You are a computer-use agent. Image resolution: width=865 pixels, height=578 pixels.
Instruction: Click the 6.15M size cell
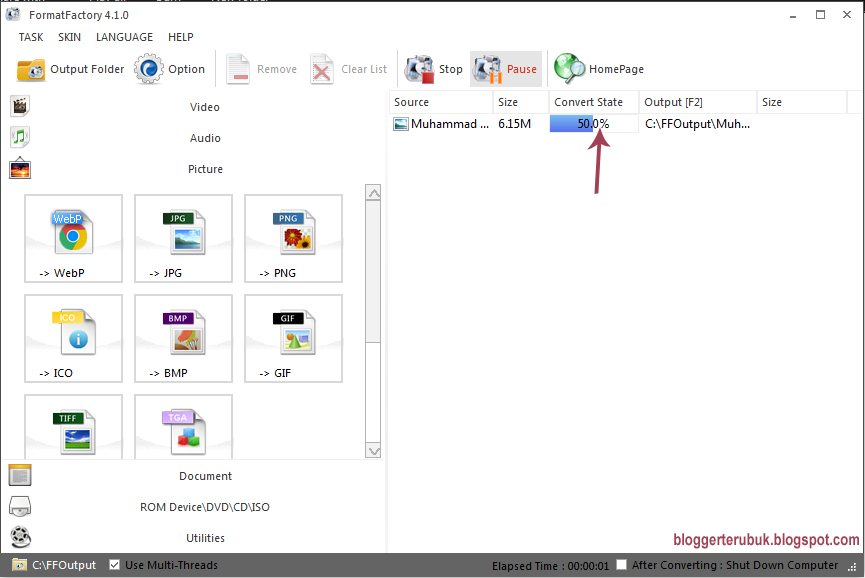[x=515, y=124]
